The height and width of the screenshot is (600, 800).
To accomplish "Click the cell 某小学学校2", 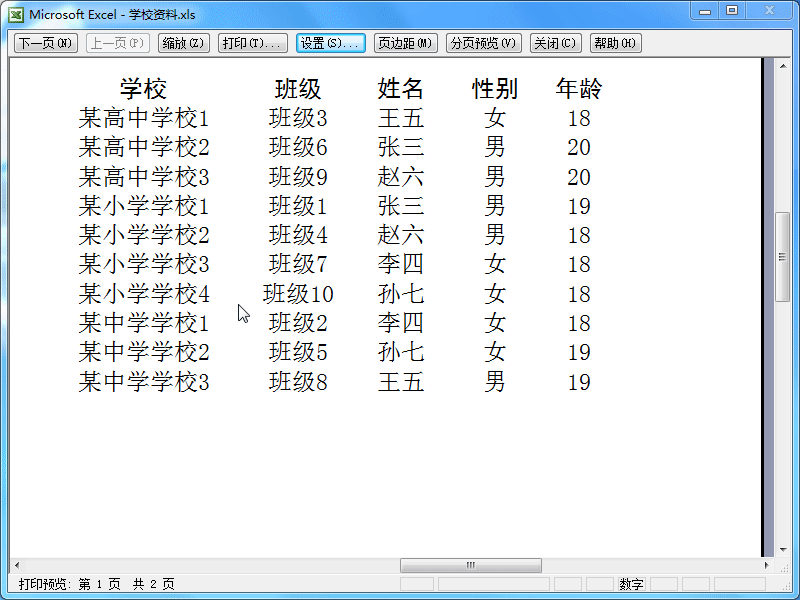I will pyautogui.click(x=144, y=235).
